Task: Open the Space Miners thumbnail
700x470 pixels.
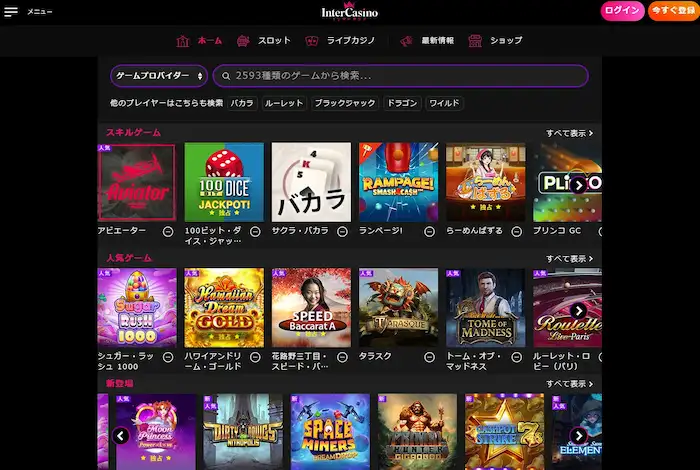Action: click(330, 432)
